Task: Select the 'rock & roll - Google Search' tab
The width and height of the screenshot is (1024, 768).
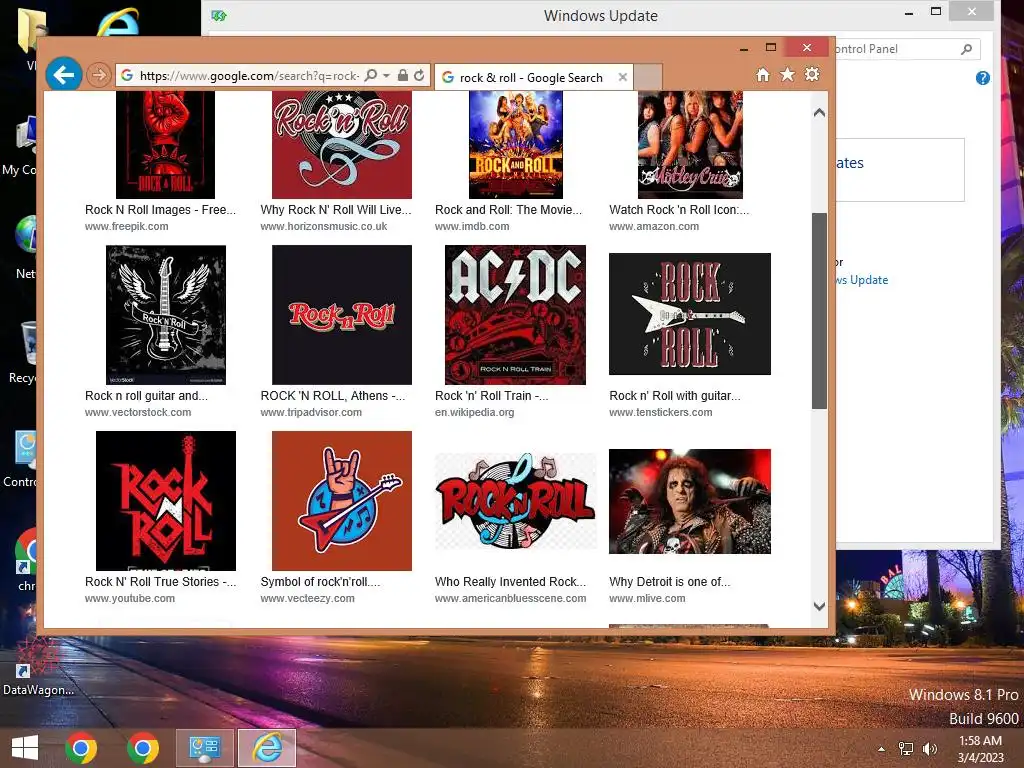Action: (x=530, y=77)
